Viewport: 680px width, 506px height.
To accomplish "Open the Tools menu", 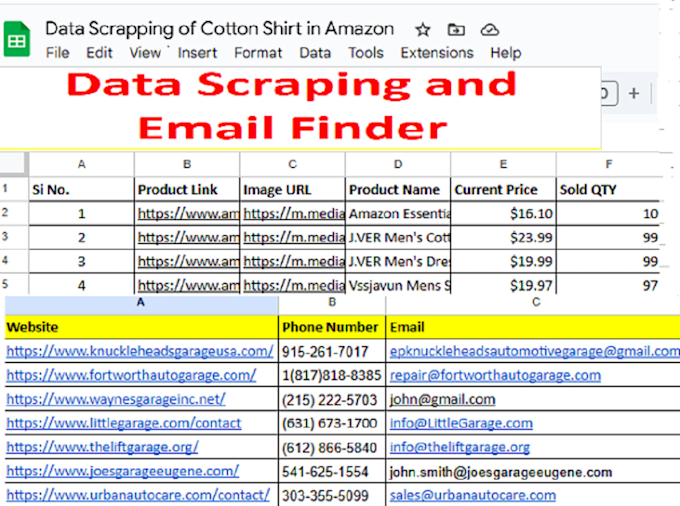I will click(x=366, y=53).
